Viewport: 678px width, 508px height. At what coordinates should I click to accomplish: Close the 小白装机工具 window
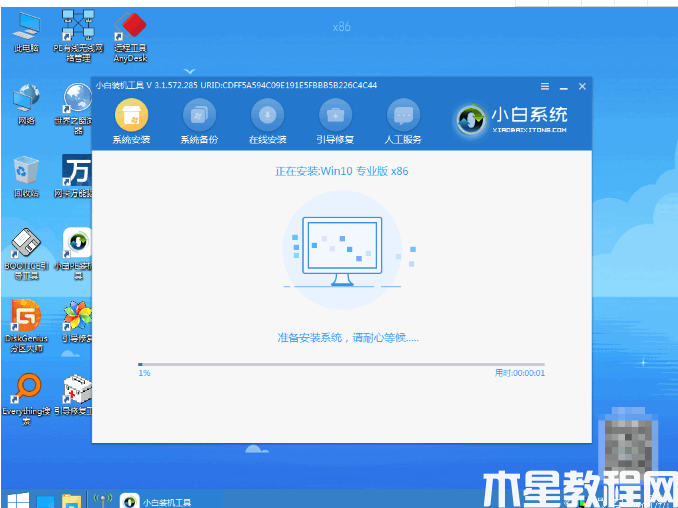pos(582,86)
